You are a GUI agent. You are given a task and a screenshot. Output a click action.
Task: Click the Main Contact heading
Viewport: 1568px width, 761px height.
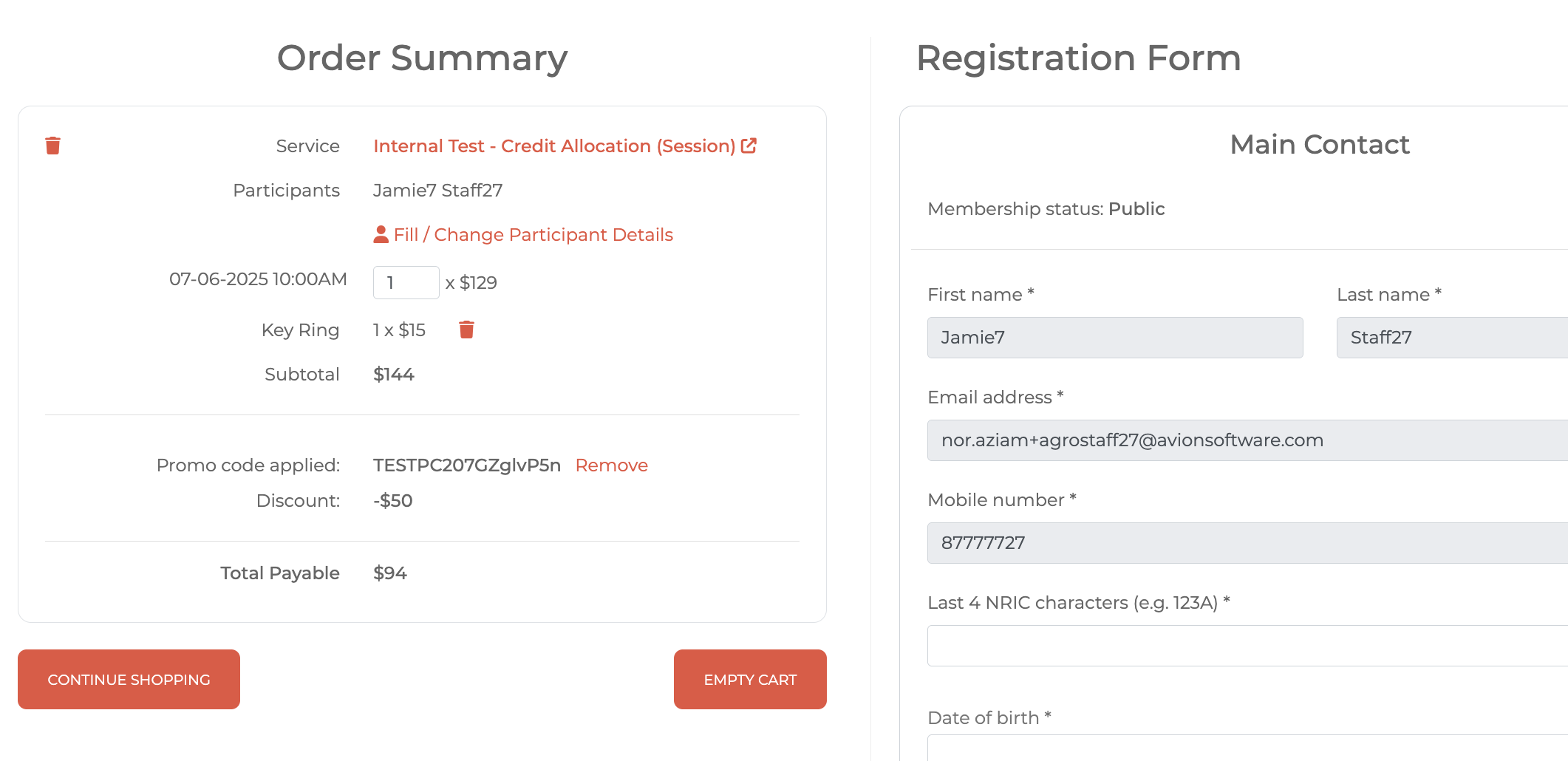[1320, 145]
